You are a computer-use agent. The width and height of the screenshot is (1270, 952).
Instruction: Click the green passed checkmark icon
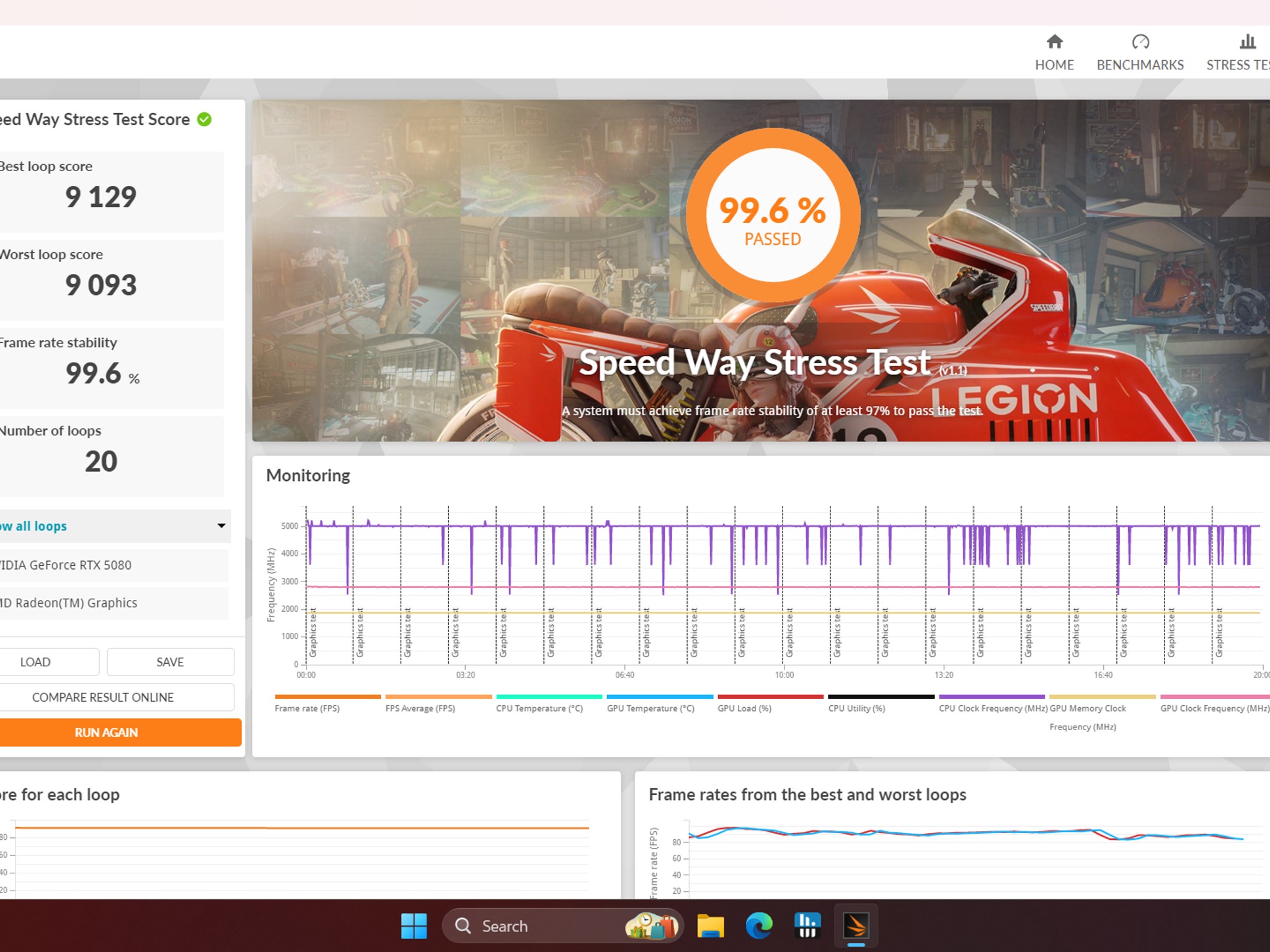pyautogui.click(x=204, y=119)
